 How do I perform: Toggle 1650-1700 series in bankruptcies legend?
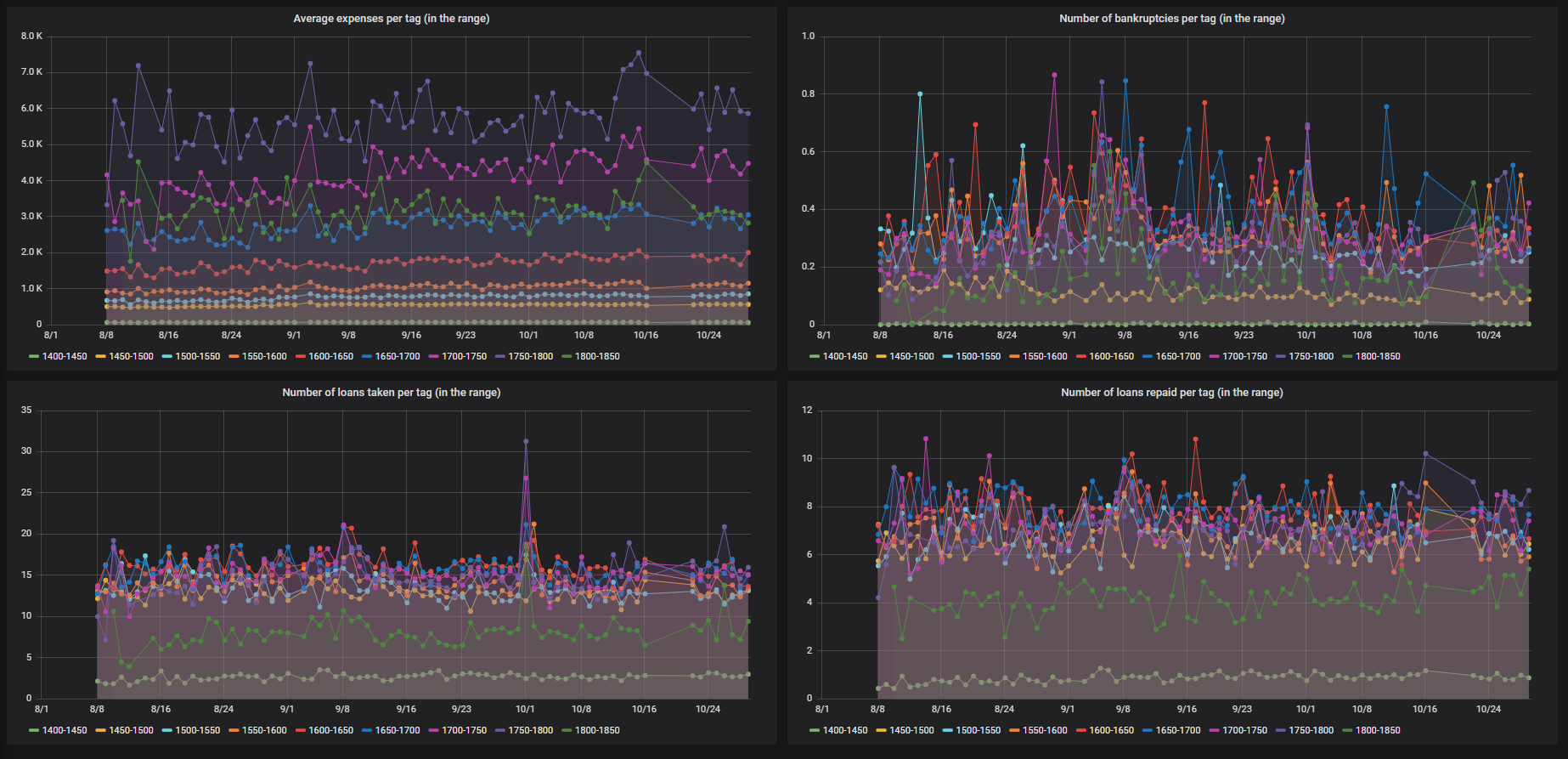click(x=1171, y=356)
